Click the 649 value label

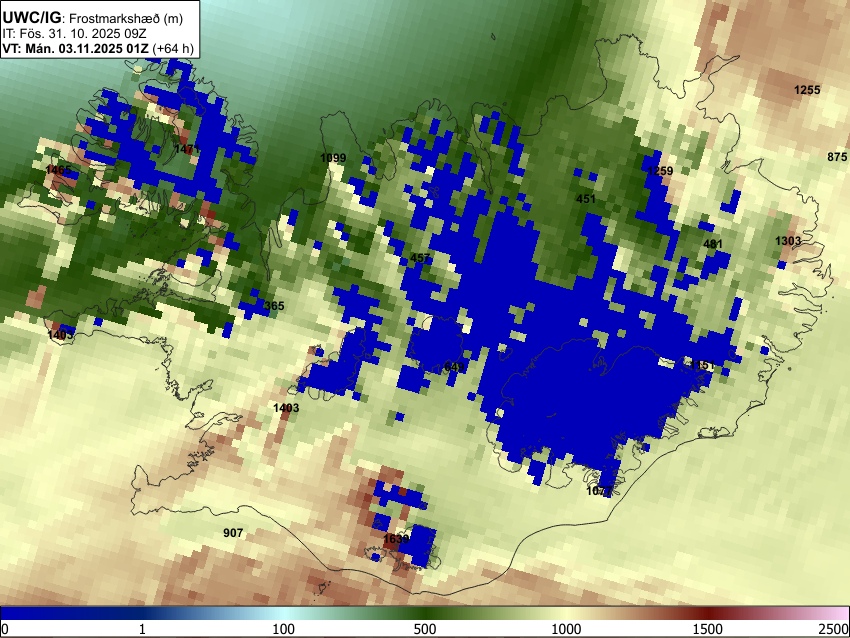(454, 368)
